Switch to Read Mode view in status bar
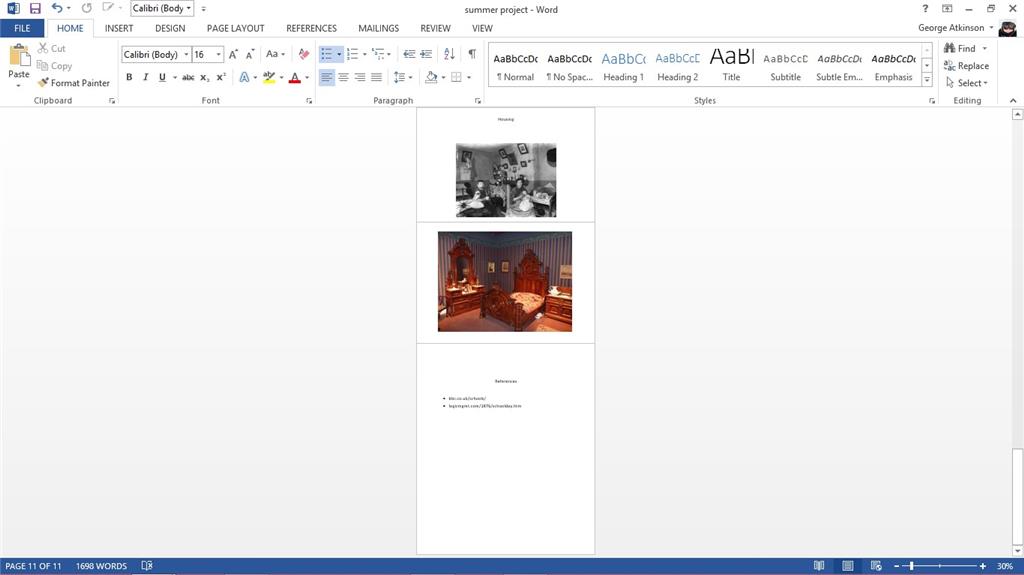Screen dimensions: 1024x575 click(819, 566)
